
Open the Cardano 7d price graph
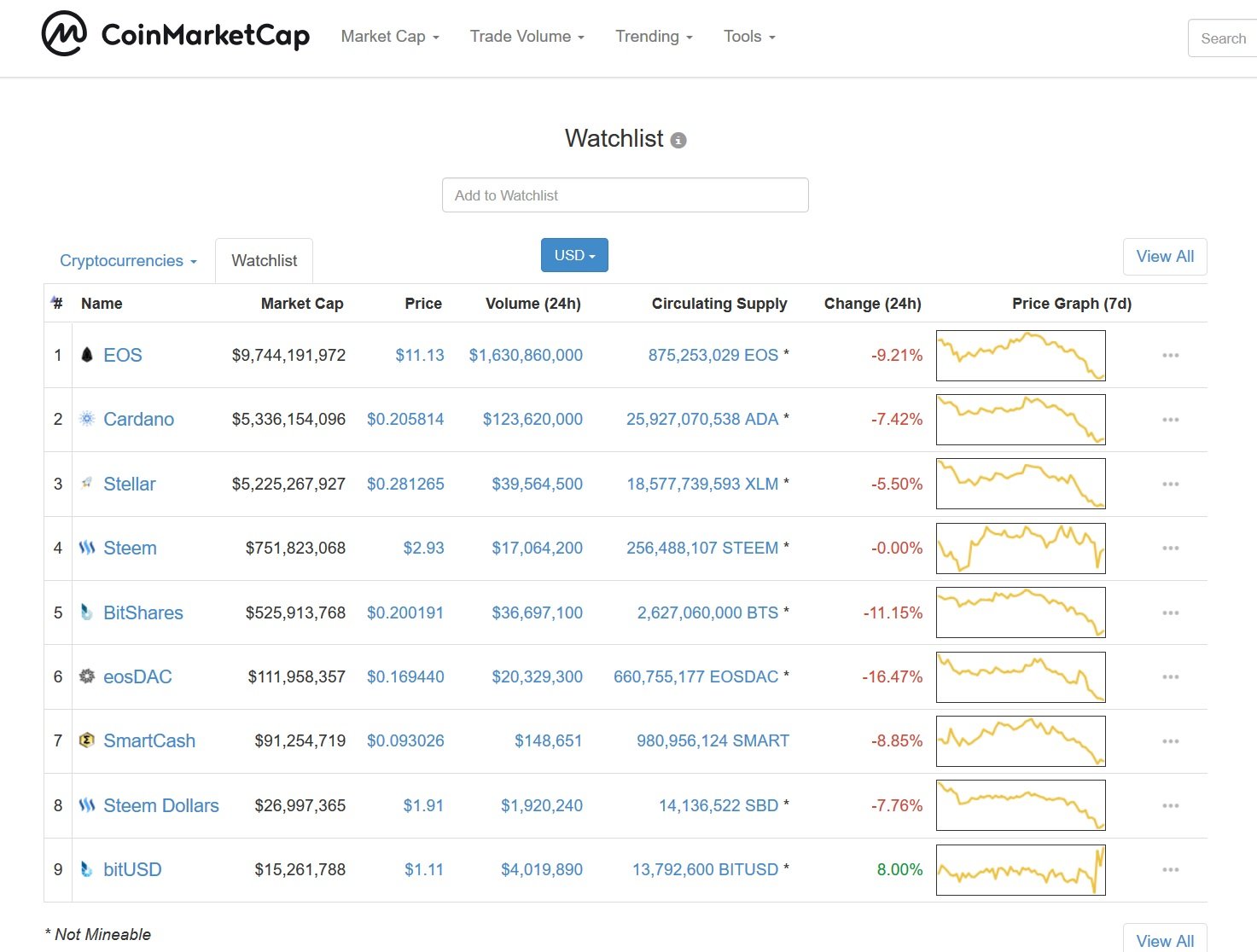(x=1021, y=419)
